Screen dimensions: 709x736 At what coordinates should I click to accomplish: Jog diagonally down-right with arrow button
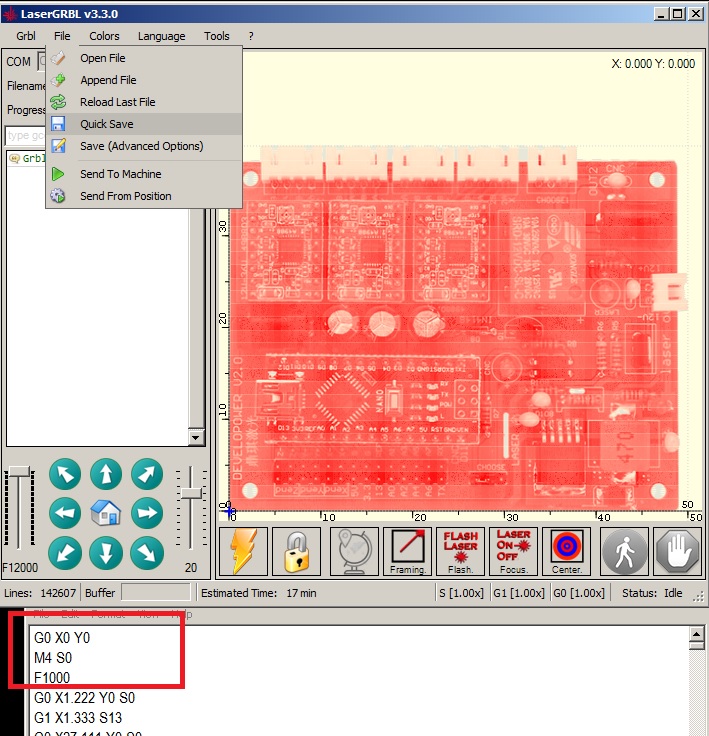coord(147,553)
